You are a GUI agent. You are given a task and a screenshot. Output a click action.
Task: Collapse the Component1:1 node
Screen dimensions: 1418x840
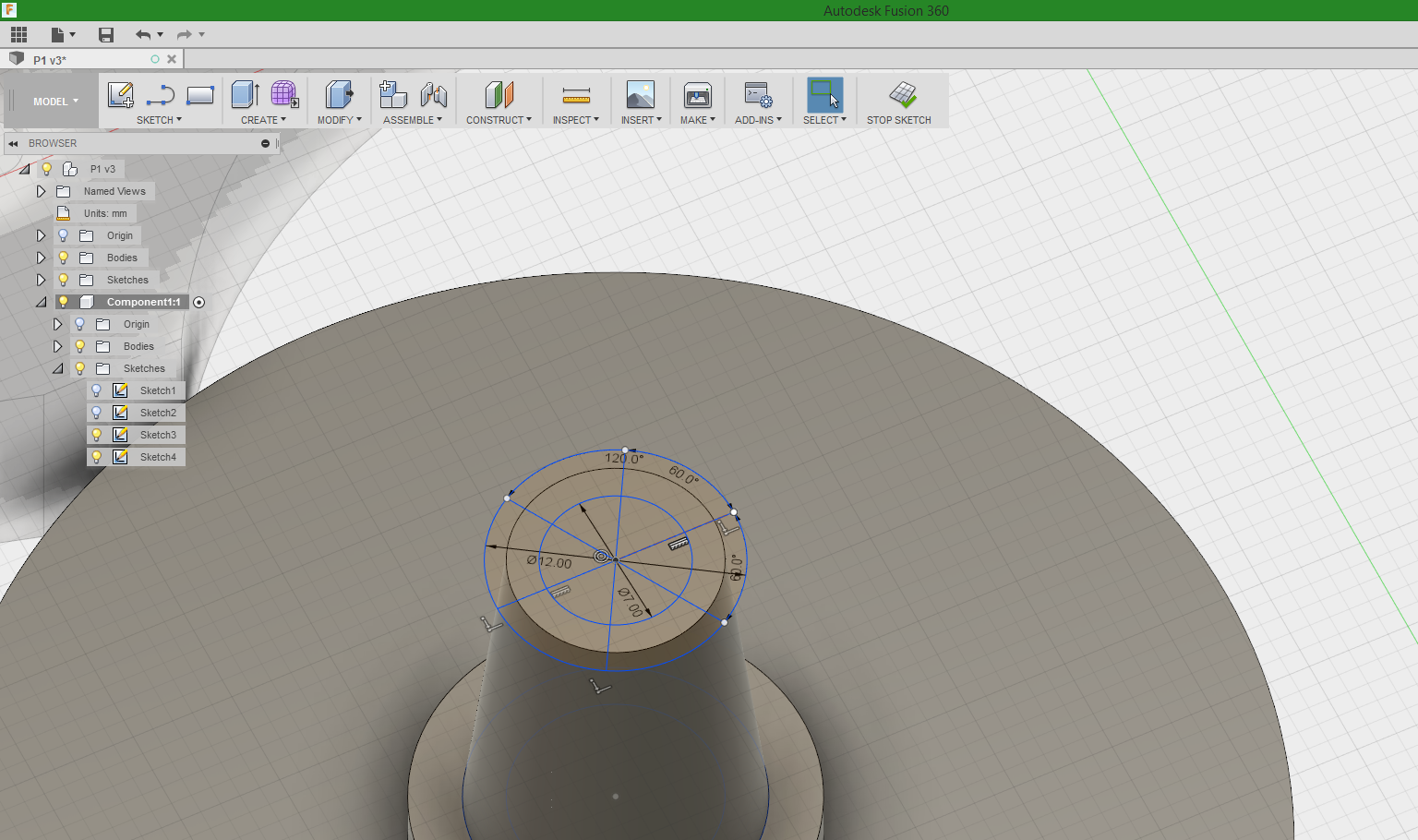tap(42, 302)
